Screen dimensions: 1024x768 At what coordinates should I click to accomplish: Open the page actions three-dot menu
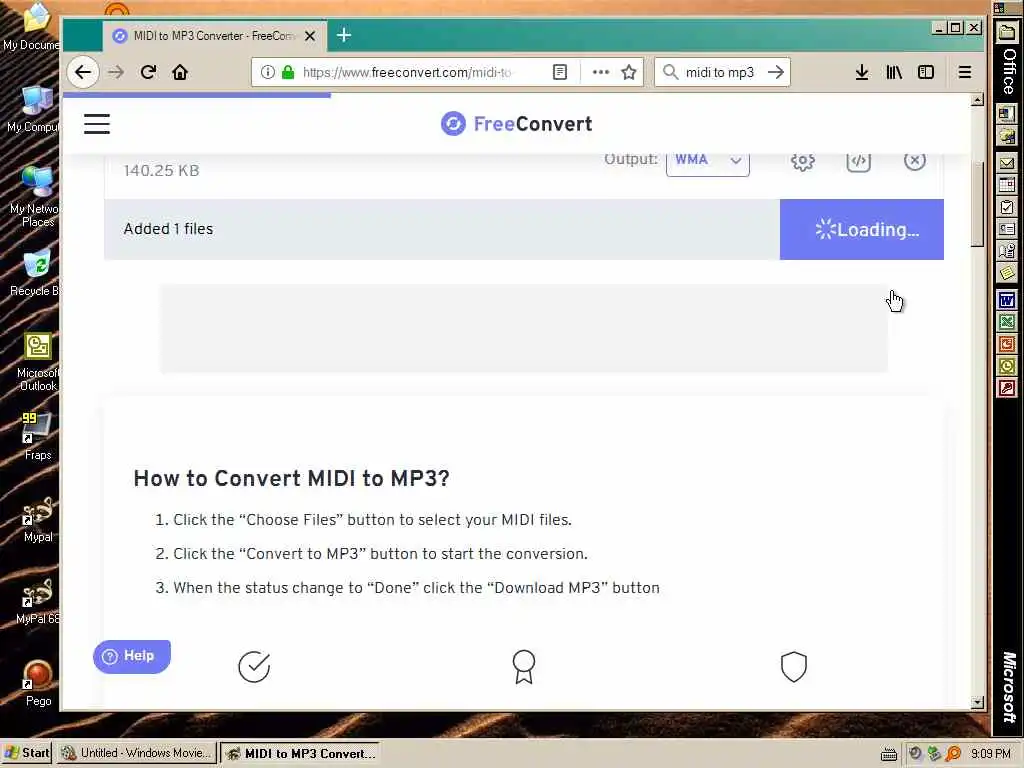point(600,72)
